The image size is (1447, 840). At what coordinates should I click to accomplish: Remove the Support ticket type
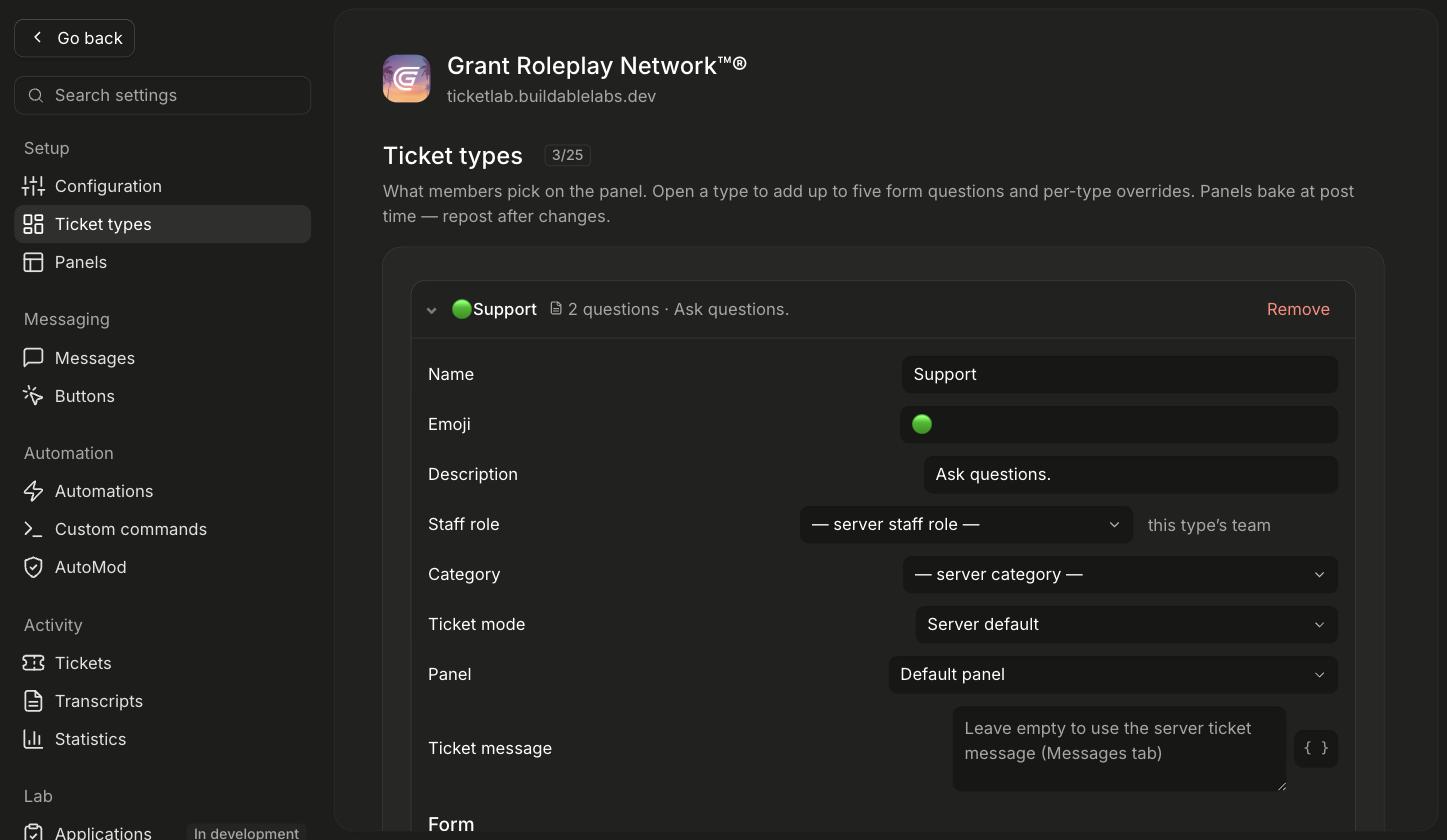click(1298, 309)
